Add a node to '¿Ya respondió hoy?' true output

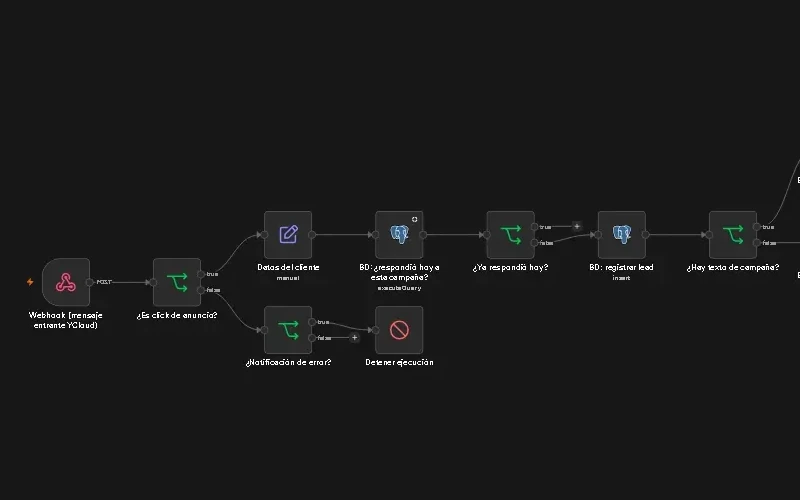577,226
